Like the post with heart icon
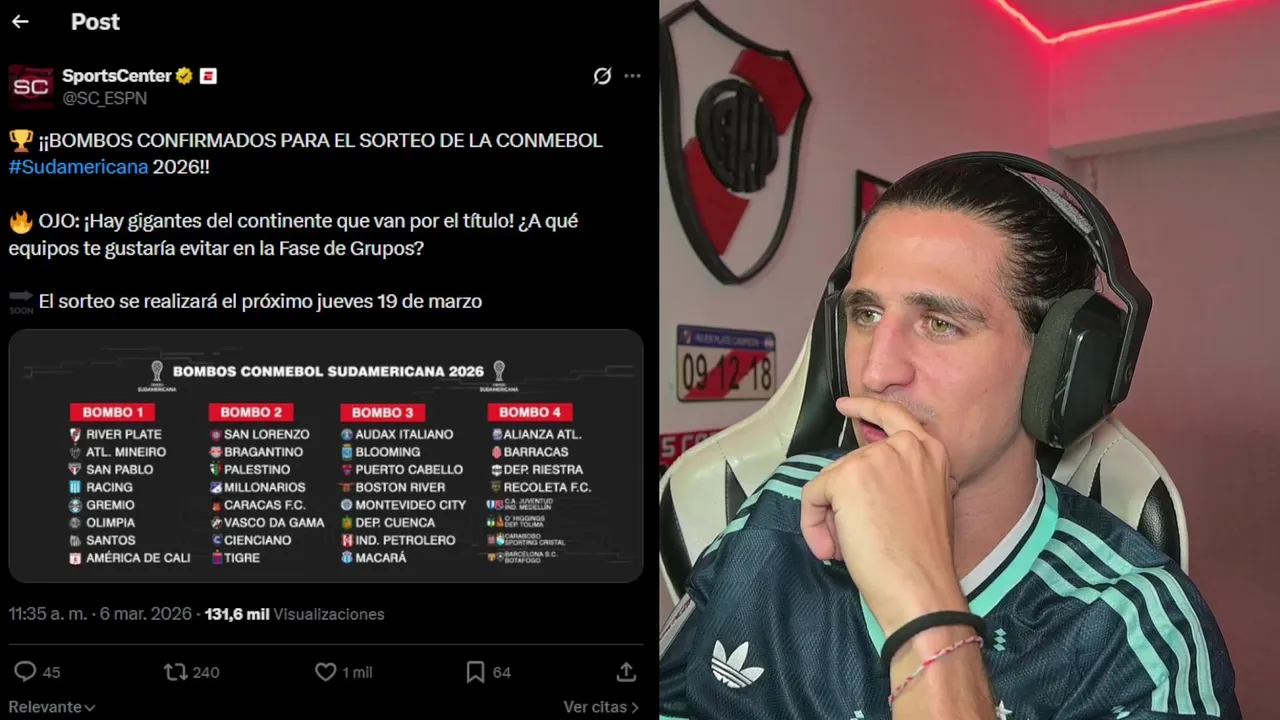Image resolution: width=1280 pixels, height=720 pixels. (x=326, y=672)
